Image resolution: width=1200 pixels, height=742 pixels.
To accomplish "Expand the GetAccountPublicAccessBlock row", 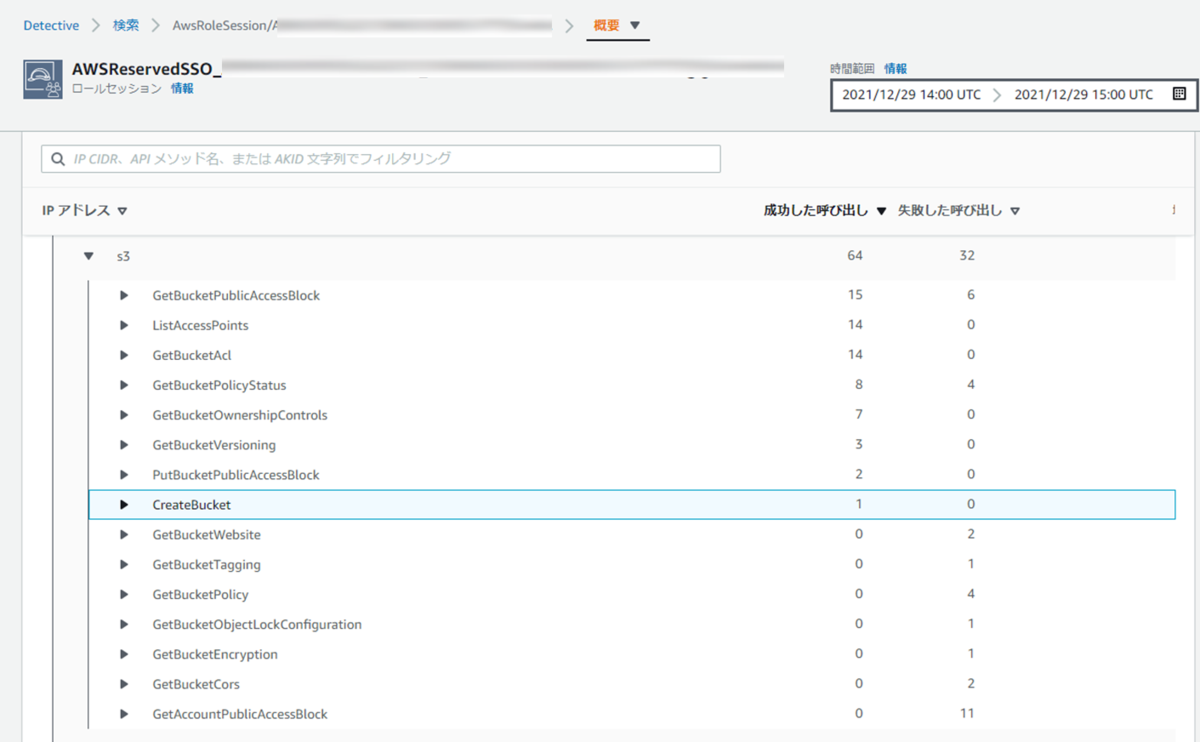I will 124,714.
